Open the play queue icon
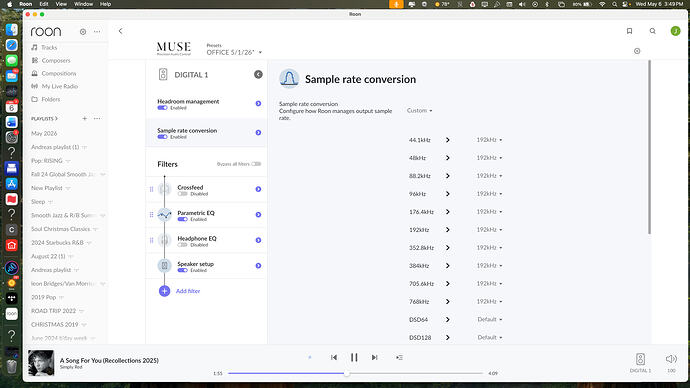The image size is (690, 388). [x=399, y=357]
